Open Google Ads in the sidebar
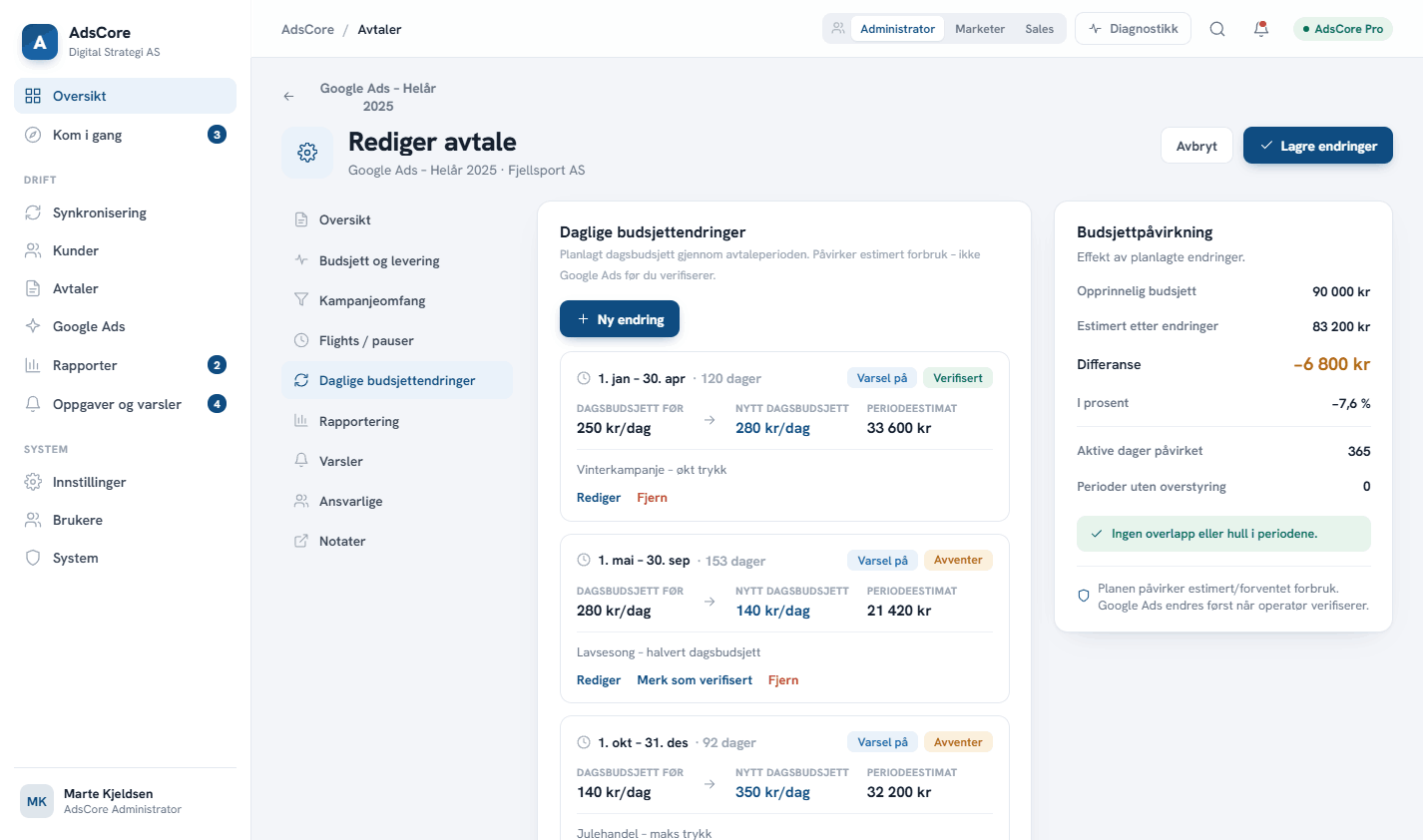Viewport: 1423px width, 840px height. 125,326
